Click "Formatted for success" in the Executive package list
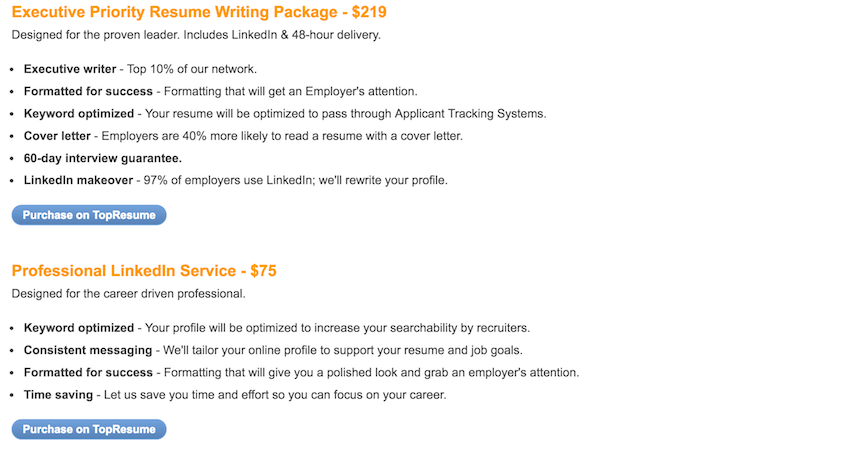 click(x=89, y=91)
